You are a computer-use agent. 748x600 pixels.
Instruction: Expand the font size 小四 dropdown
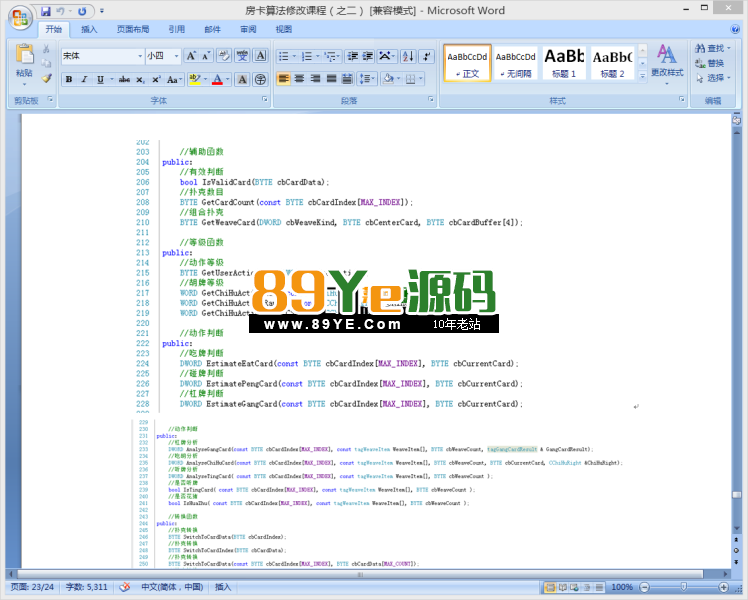[177, 56]
